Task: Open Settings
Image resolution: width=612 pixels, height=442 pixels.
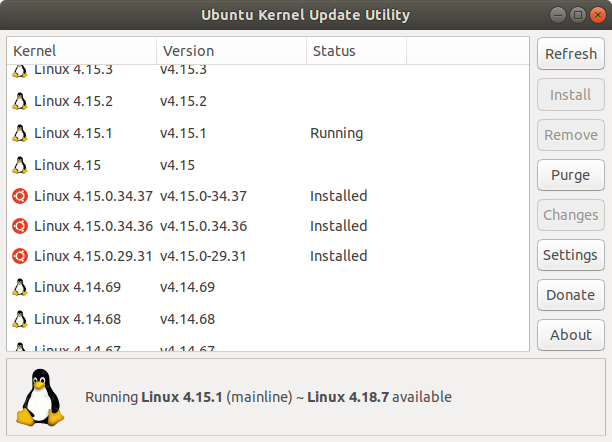Action: coord(571,255)
